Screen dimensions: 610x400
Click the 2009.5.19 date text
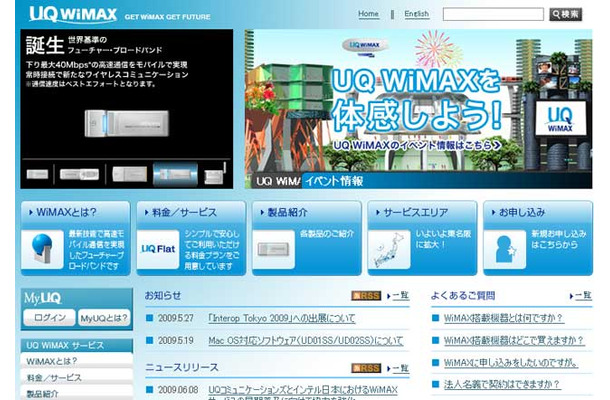point(175,341)
